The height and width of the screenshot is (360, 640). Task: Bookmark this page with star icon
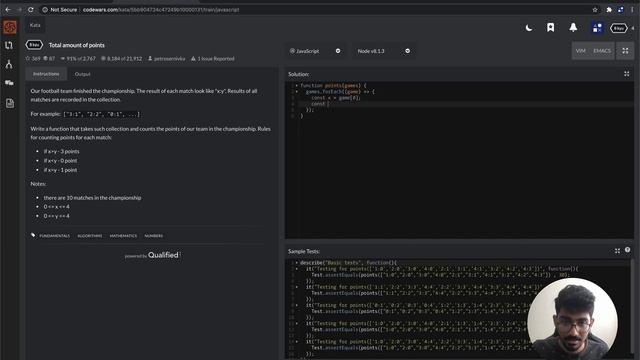[595, 9]
